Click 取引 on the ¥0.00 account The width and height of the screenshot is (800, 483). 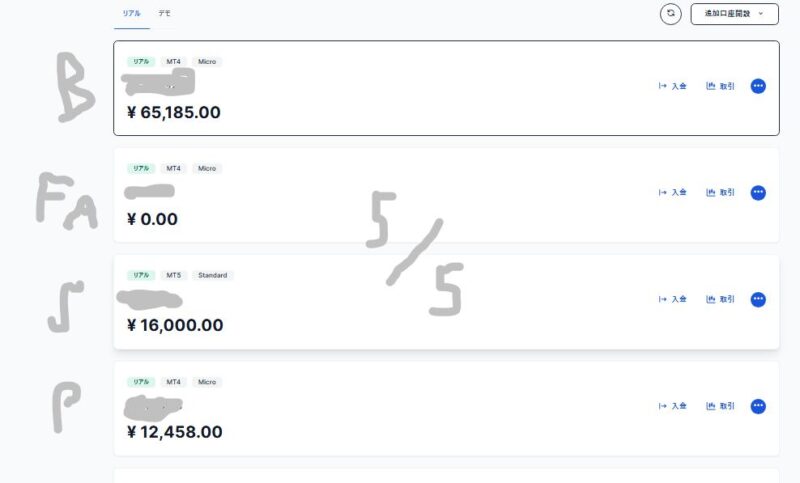click(720, 193)
